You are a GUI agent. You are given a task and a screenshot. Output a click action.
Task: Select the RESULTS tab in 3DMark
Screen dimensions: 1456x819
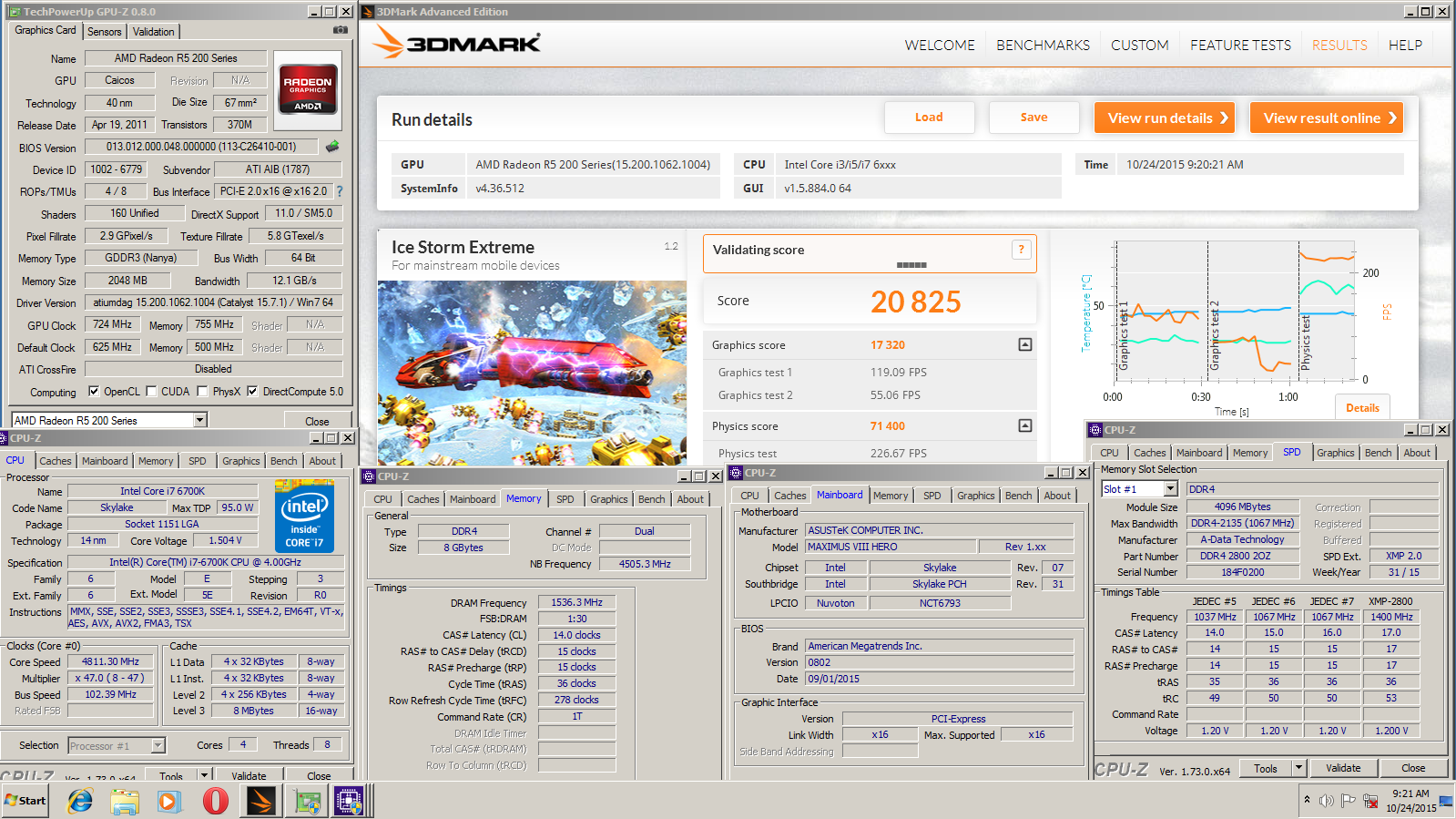[1339, 45]
